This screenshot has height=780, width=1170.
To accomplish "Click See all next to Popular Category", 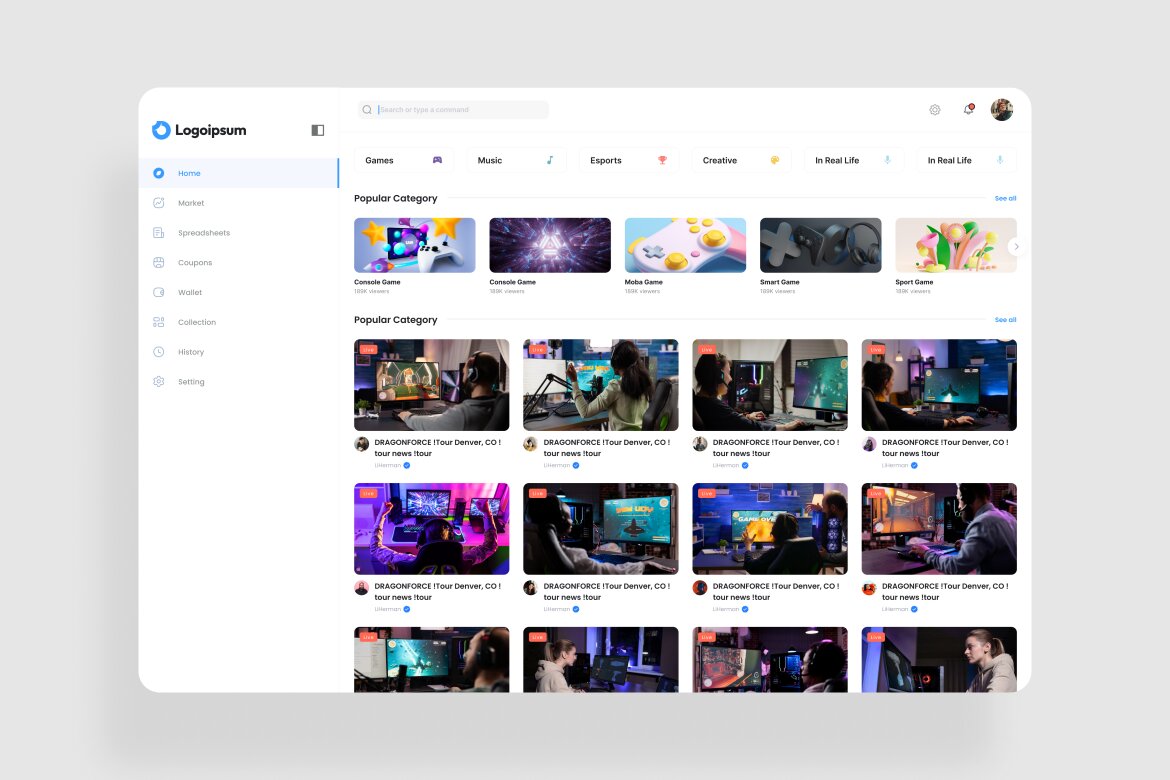I will 1005,198.
